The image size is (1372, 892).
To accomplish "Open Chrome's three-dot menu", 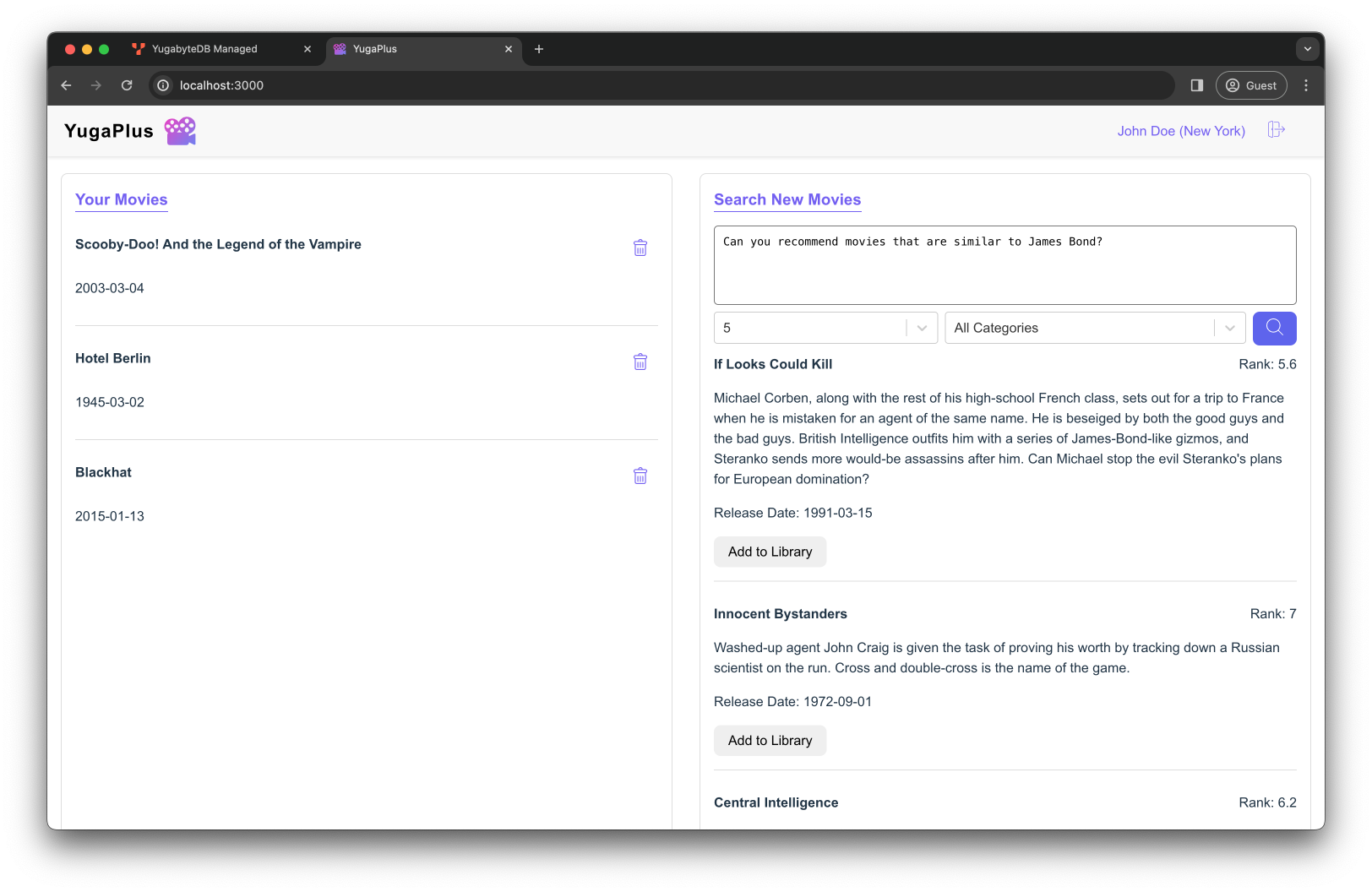I will tap(1305, 85).
